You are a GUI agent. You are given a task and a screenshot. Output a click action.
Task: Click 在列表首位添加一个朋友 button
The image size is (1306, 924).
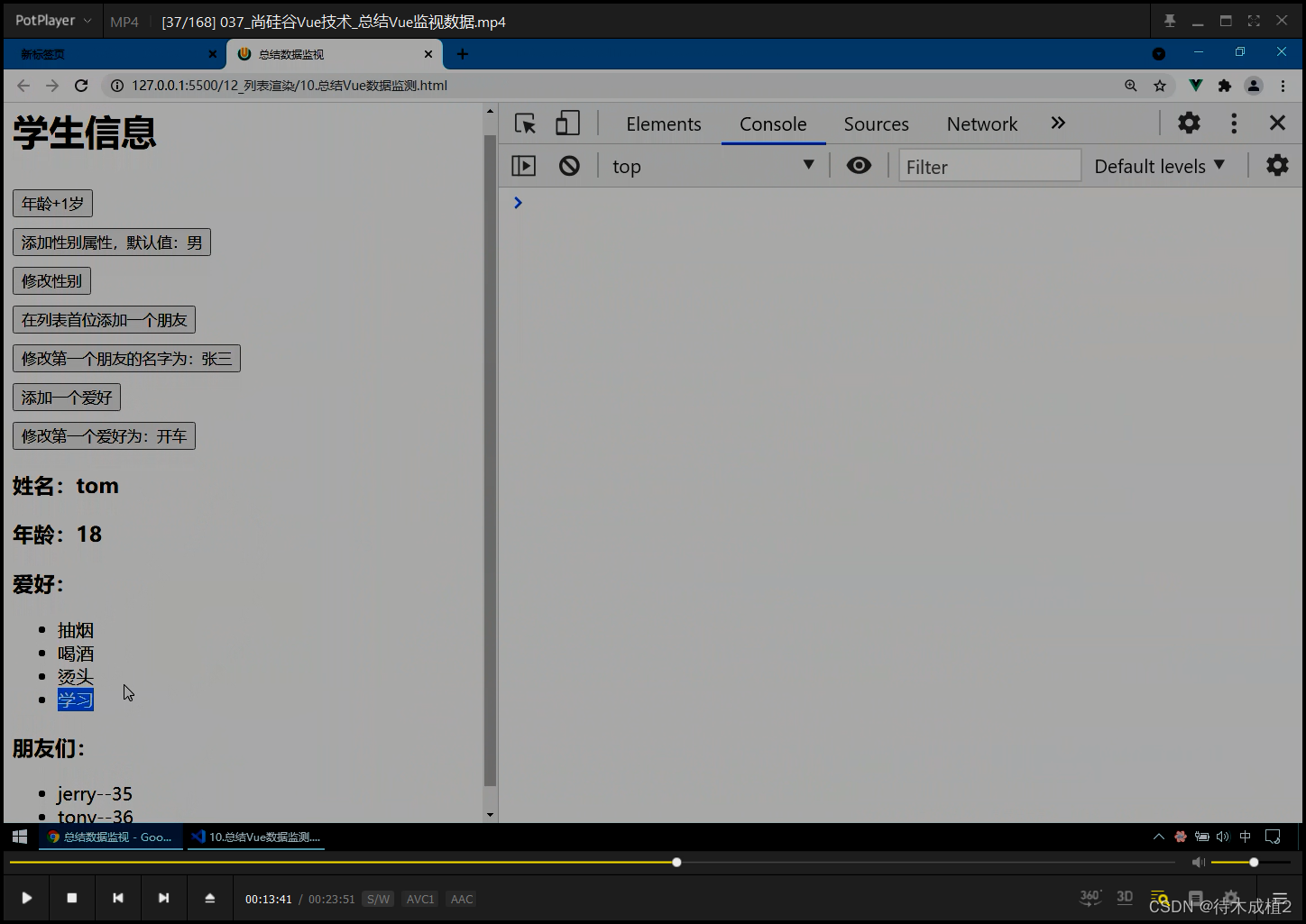pos(104,320)
